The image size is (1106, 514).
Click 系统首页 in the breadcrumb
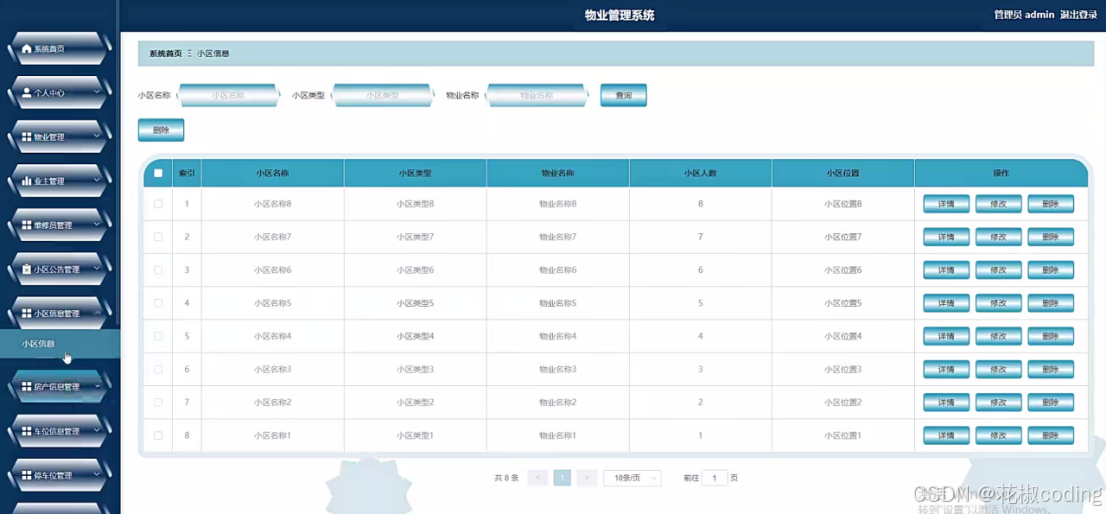point(165,54)
